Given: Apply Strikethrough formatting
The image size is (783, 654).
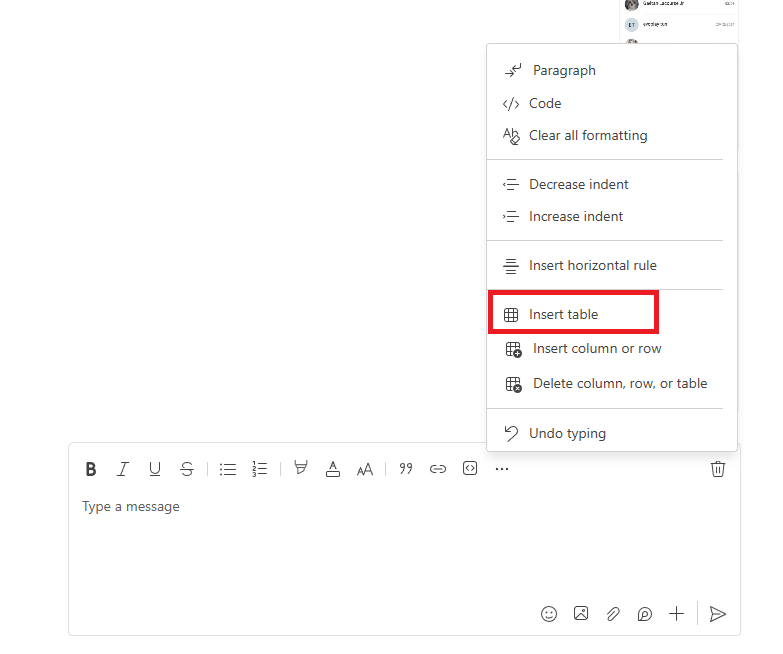Looking at the screenshot, I should (x=187, y=469).
